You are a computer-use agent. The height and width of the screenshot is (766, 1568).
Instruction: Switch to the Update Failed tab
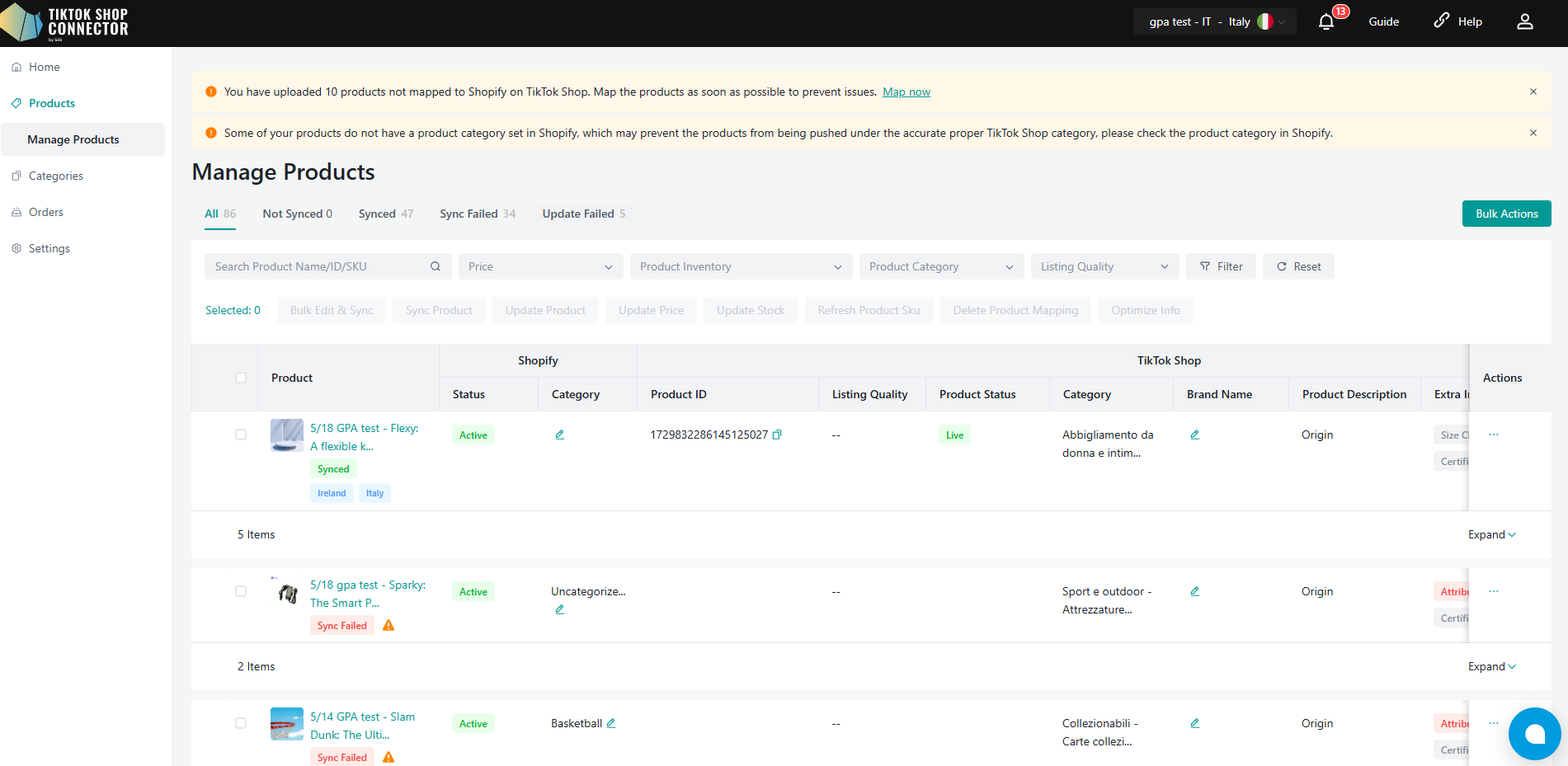tap(584, 214)
